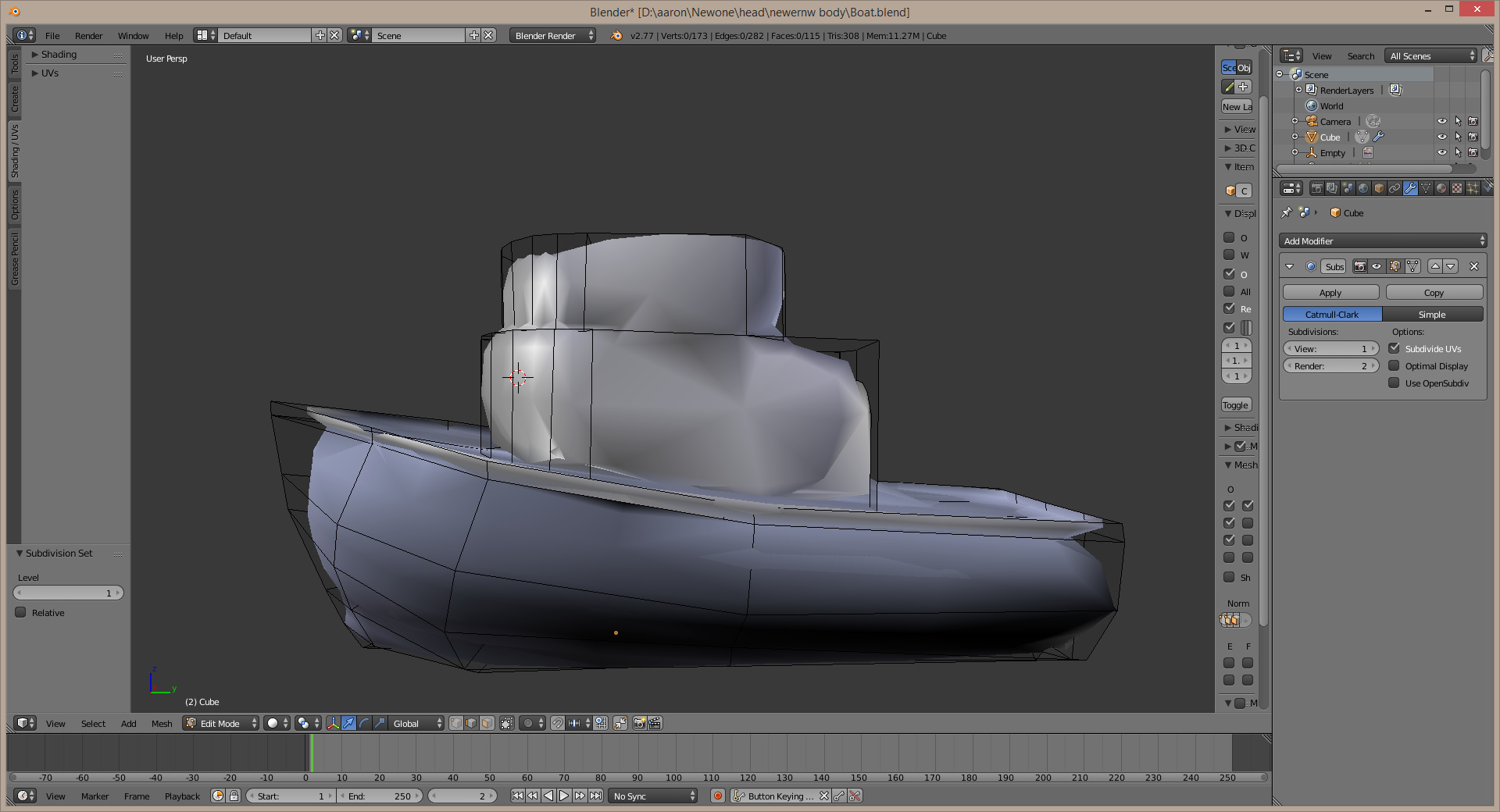Open the Render Layers properties tab

coord(1332,188)
